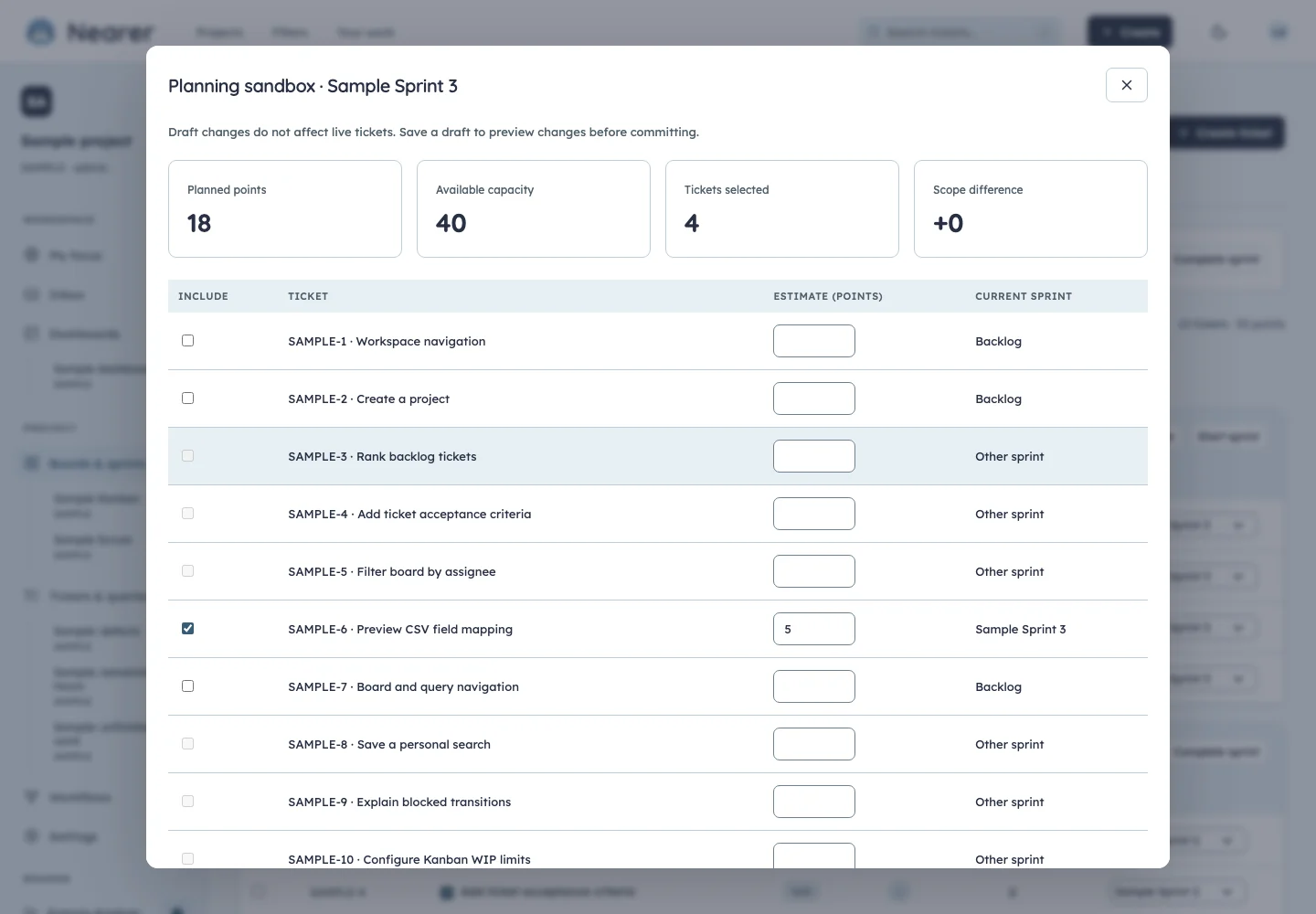
Task: Click "SAMPLE-9 · Explain blocked transitions"
Action: click(399, 802)
